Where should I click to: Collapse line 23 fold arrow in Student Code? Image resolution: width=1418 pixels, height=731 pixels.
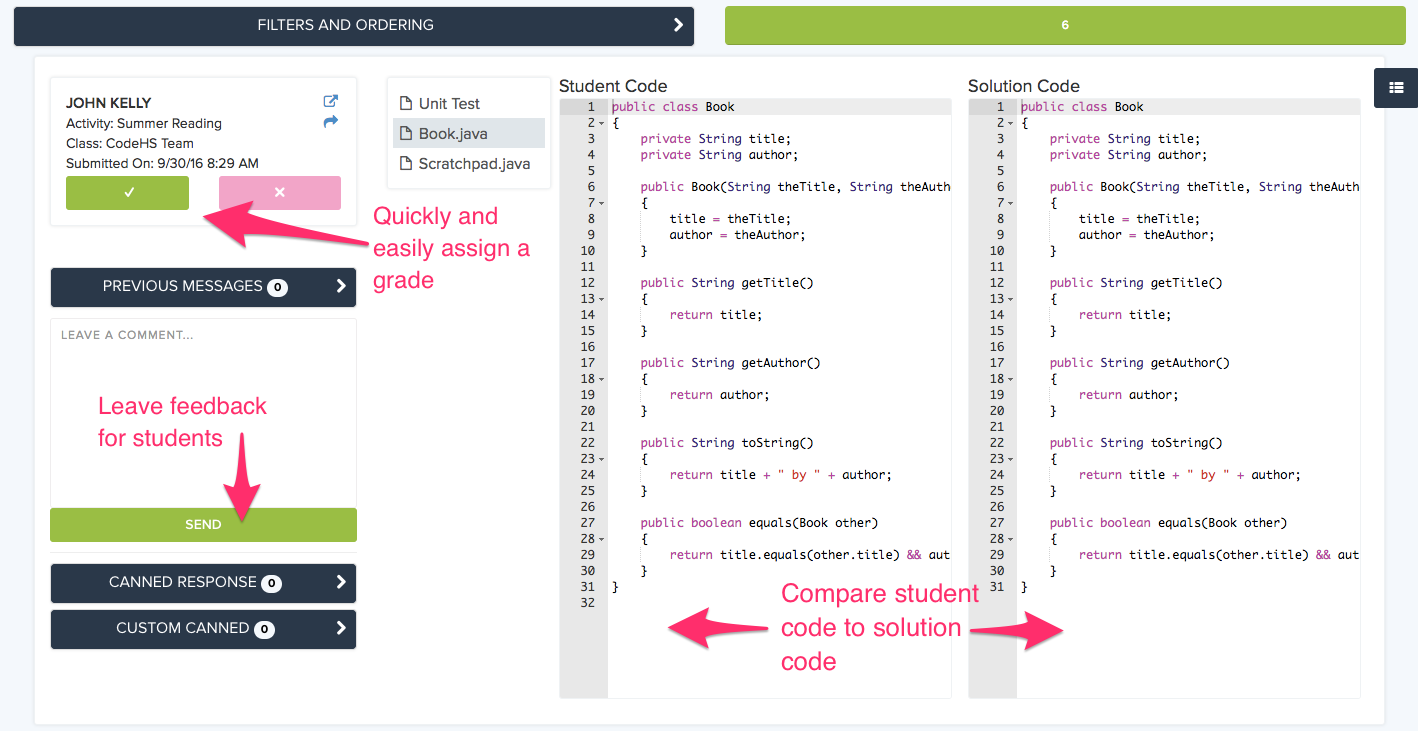pyautogui.click(x=602, y=459)
